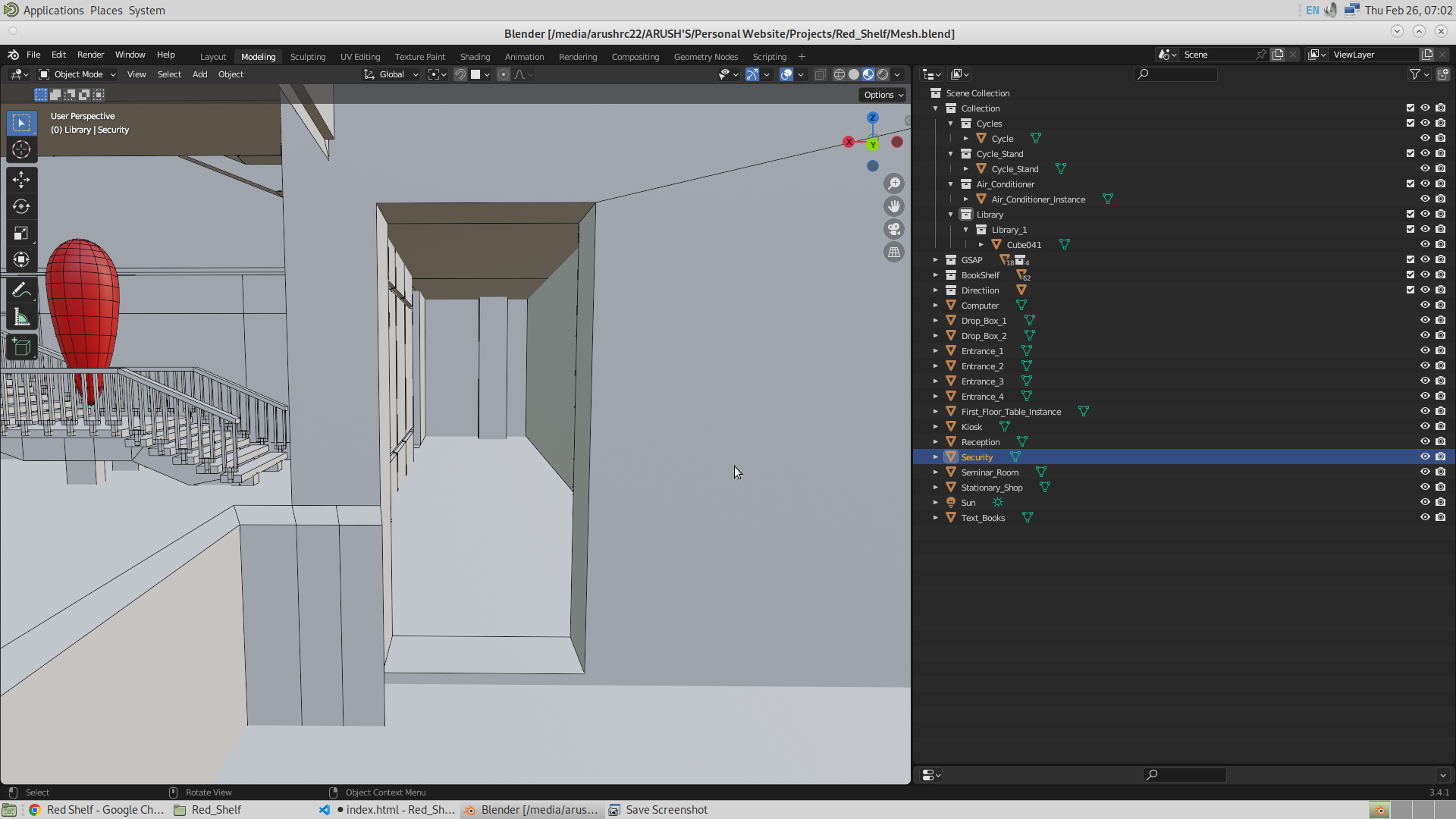Viewport: 1456px width, 819px height.
Task: Switch viewport to Rendered shading
Action: pyautogui.click(x=883, y=74)
